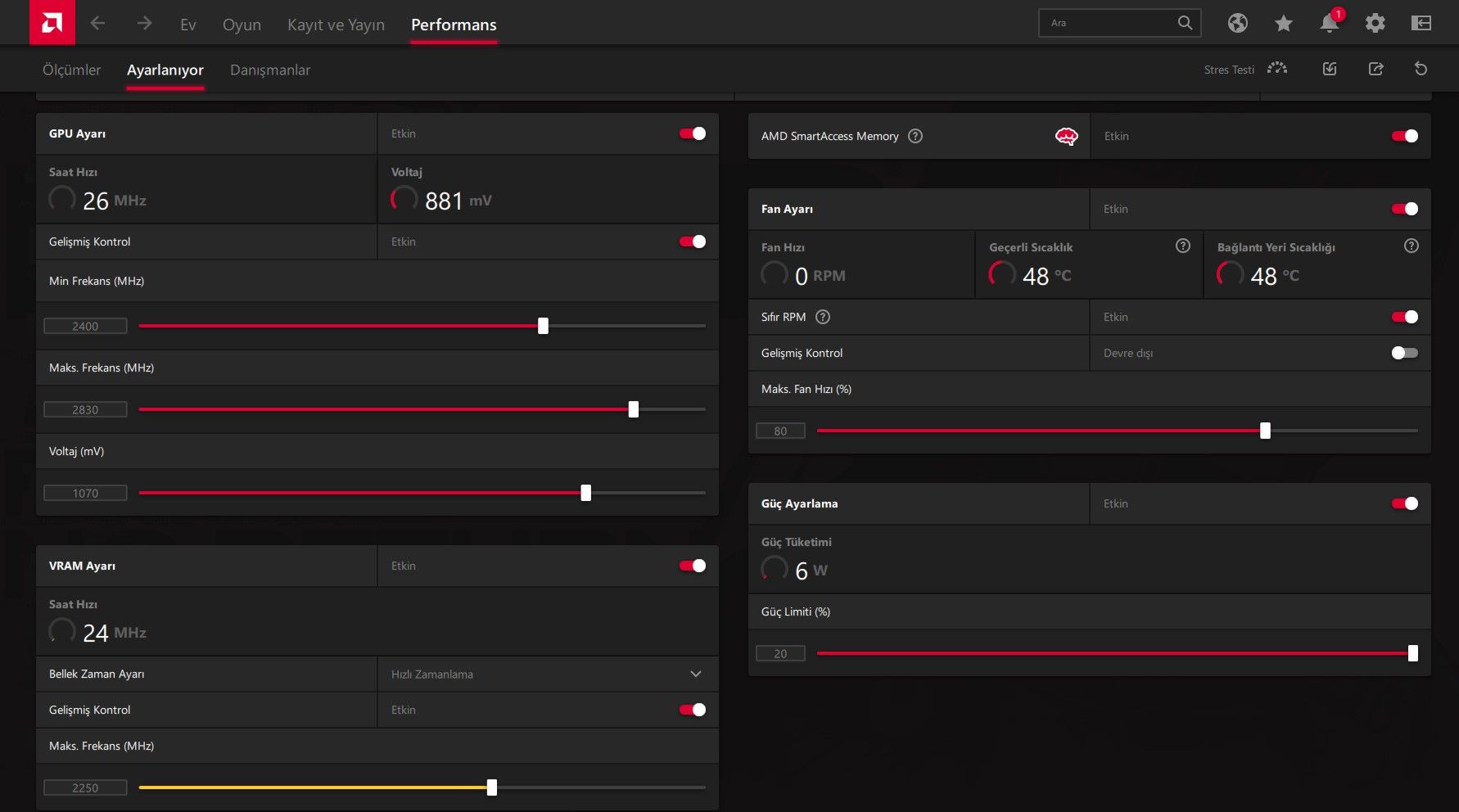The image size is (1459, 812).
Task: Expand the Bellek Zaman Ayarı dropdown
Action: point(548,674)
